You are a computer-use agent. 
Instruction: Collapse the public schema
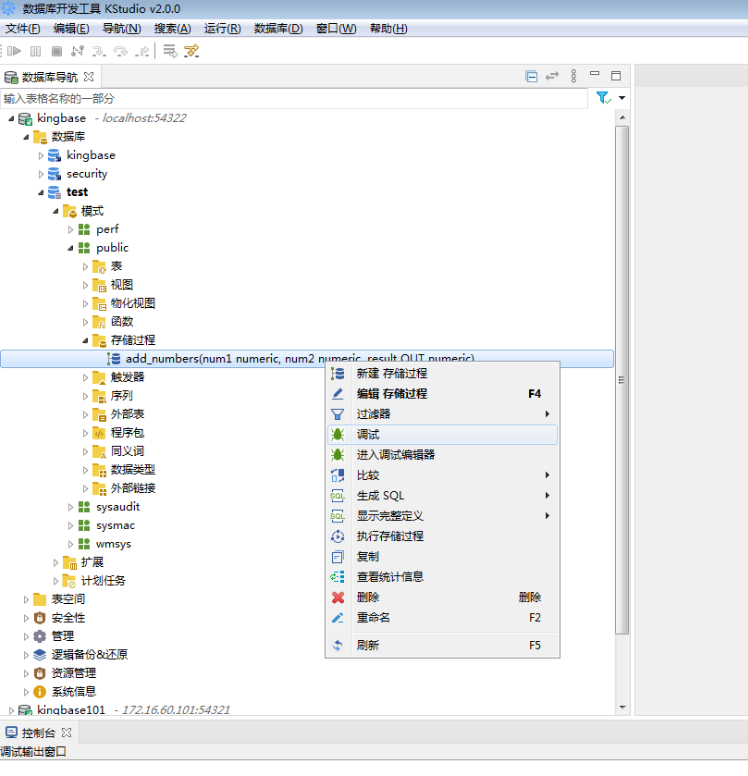pos(70,248)
